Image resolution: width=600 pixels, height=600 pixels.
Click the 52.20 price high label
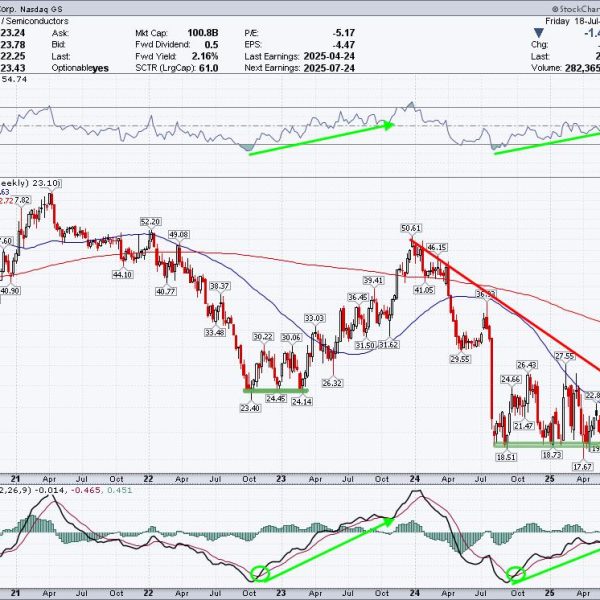pyautogui.click(x=150, y=222)
